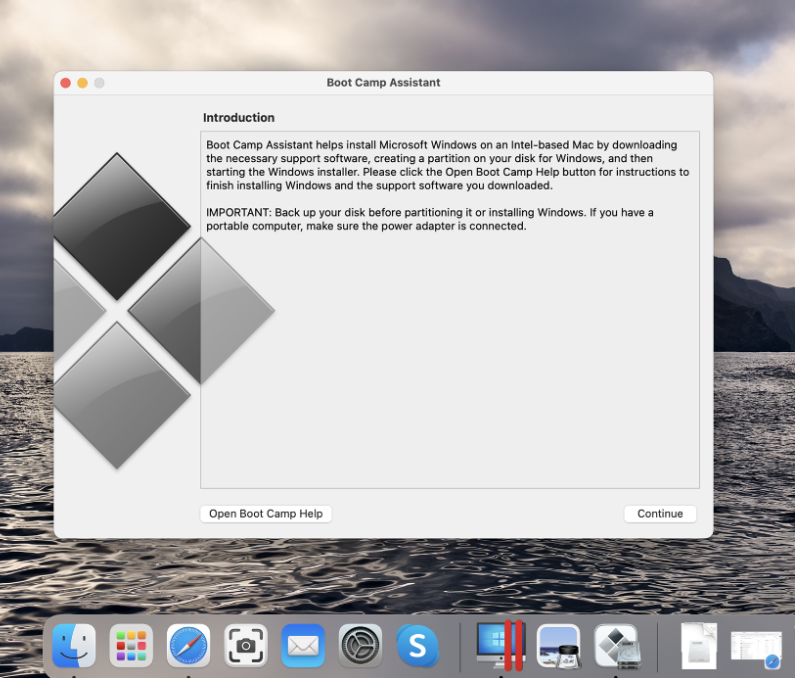Click the Boot Camp Assistant title text
The height and width of the screenshot is (678, 796).
point(383,83)
